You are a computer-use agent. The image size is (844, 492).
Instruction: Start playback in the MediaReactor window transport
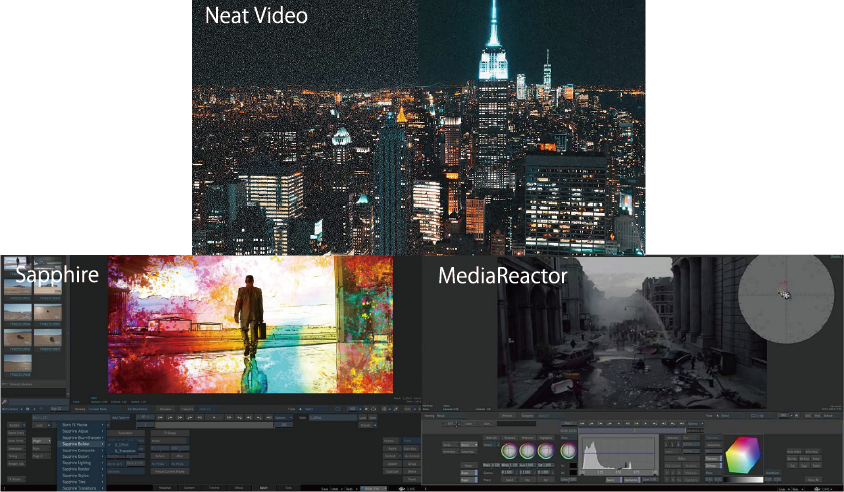(x=645, y=423)
